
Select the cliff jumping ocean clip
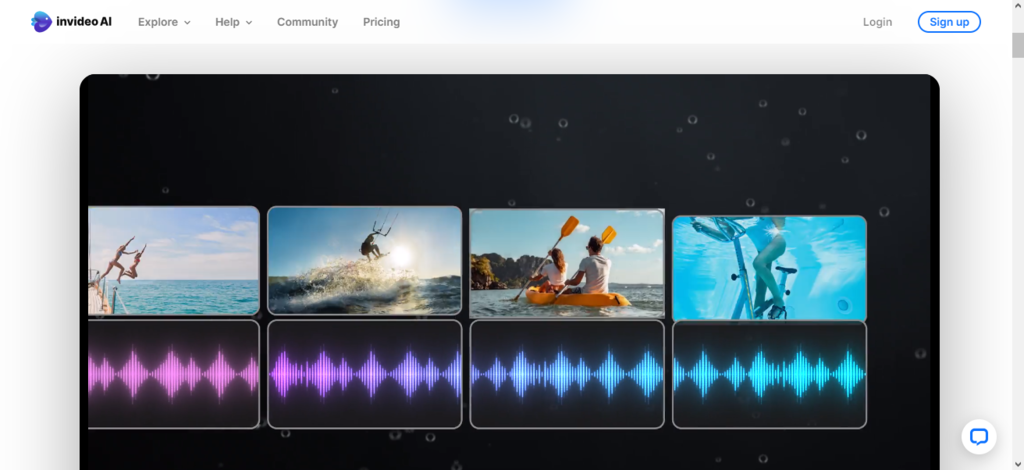[173, 261]
